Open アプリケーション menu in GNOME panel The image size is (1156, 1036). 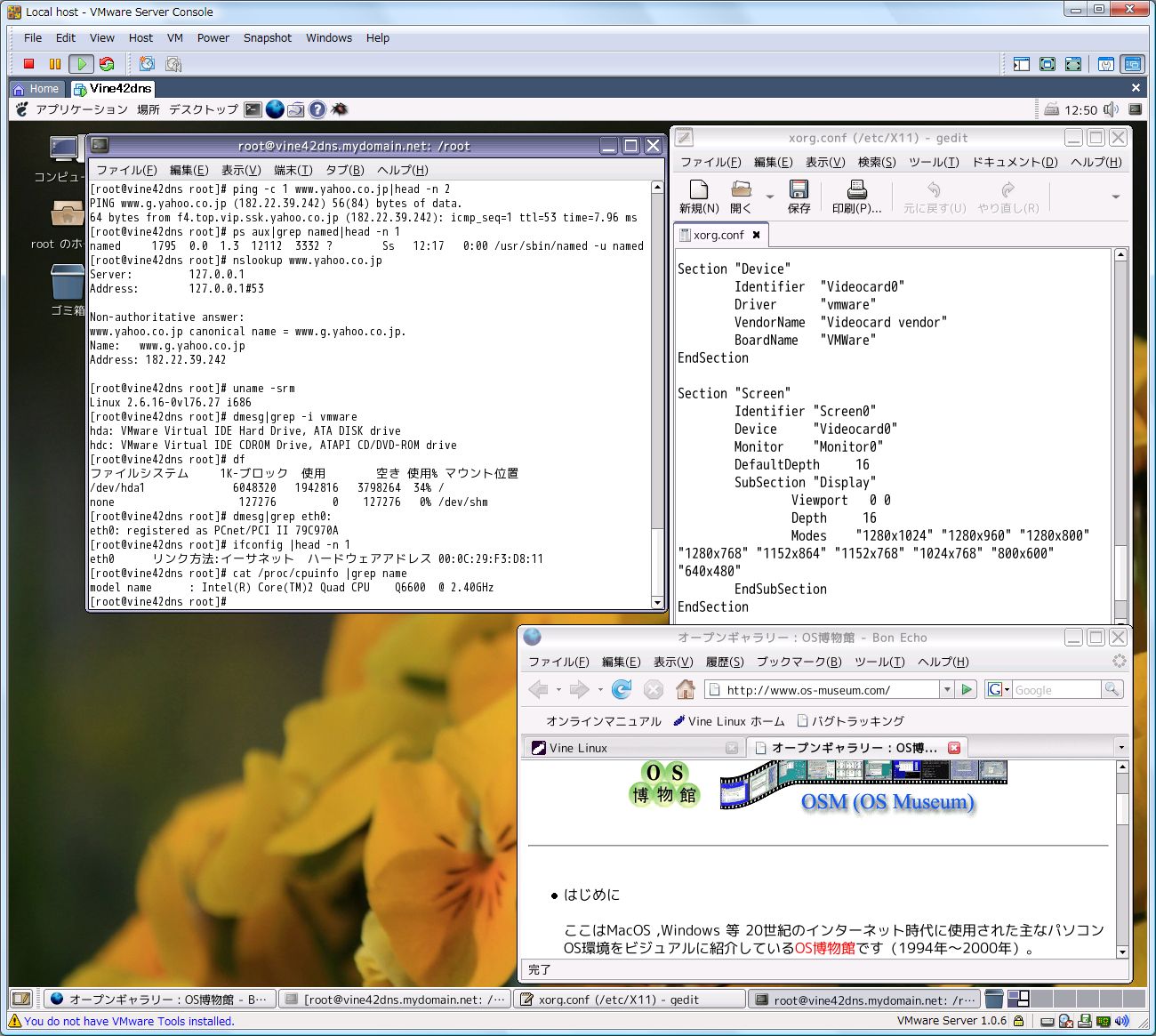81,109
